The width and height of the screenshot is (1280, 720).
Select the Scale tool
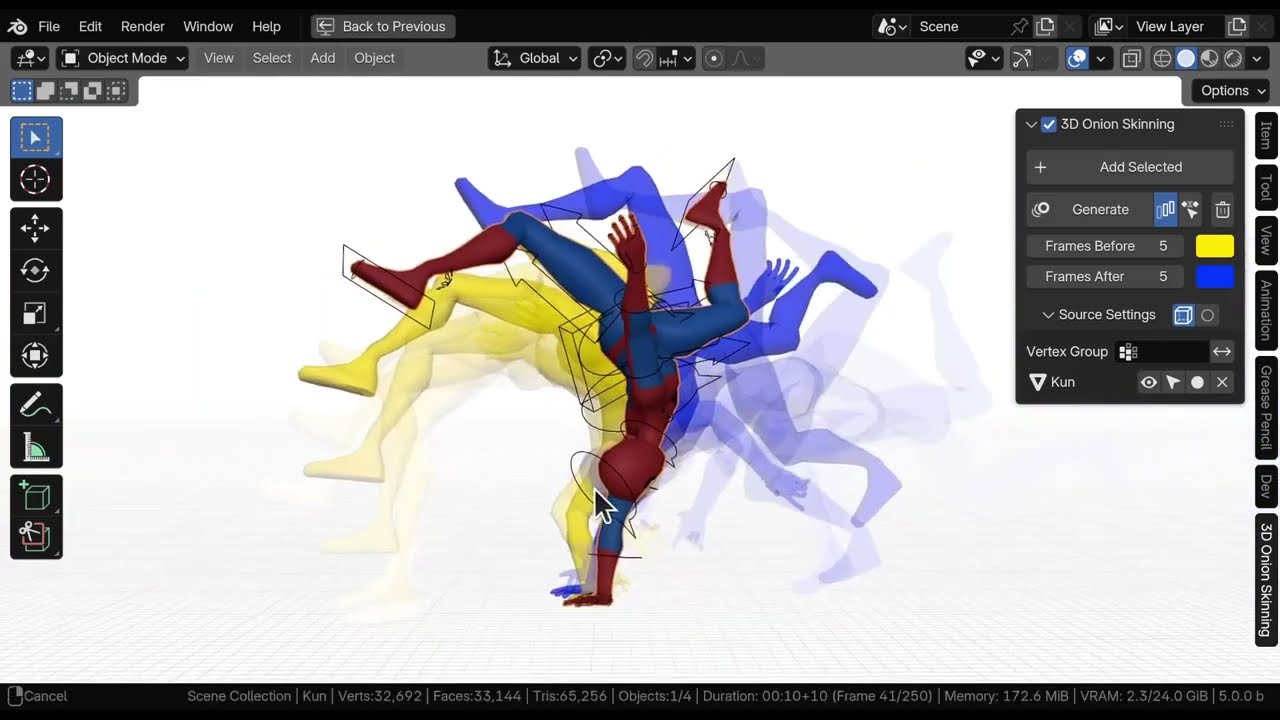coord(36,314)
